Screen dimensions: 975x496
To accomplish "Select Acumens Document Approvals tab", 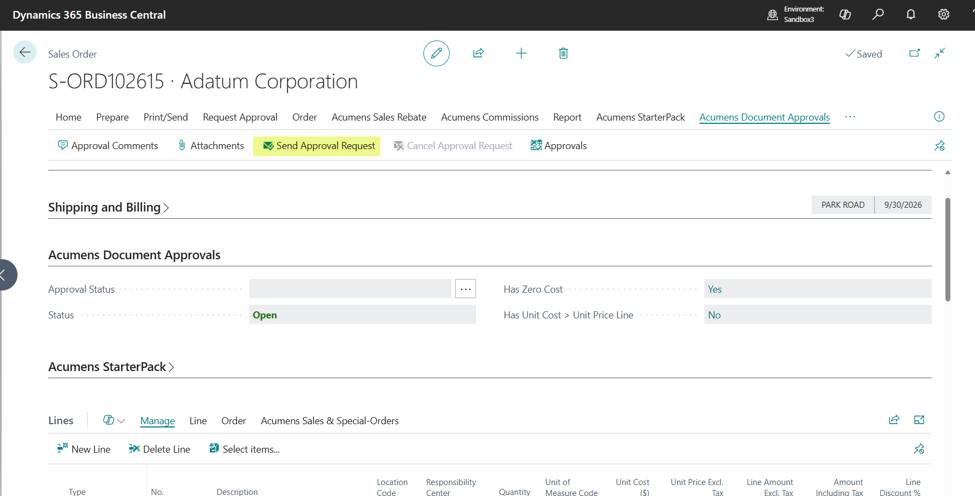I will point(765,117).
